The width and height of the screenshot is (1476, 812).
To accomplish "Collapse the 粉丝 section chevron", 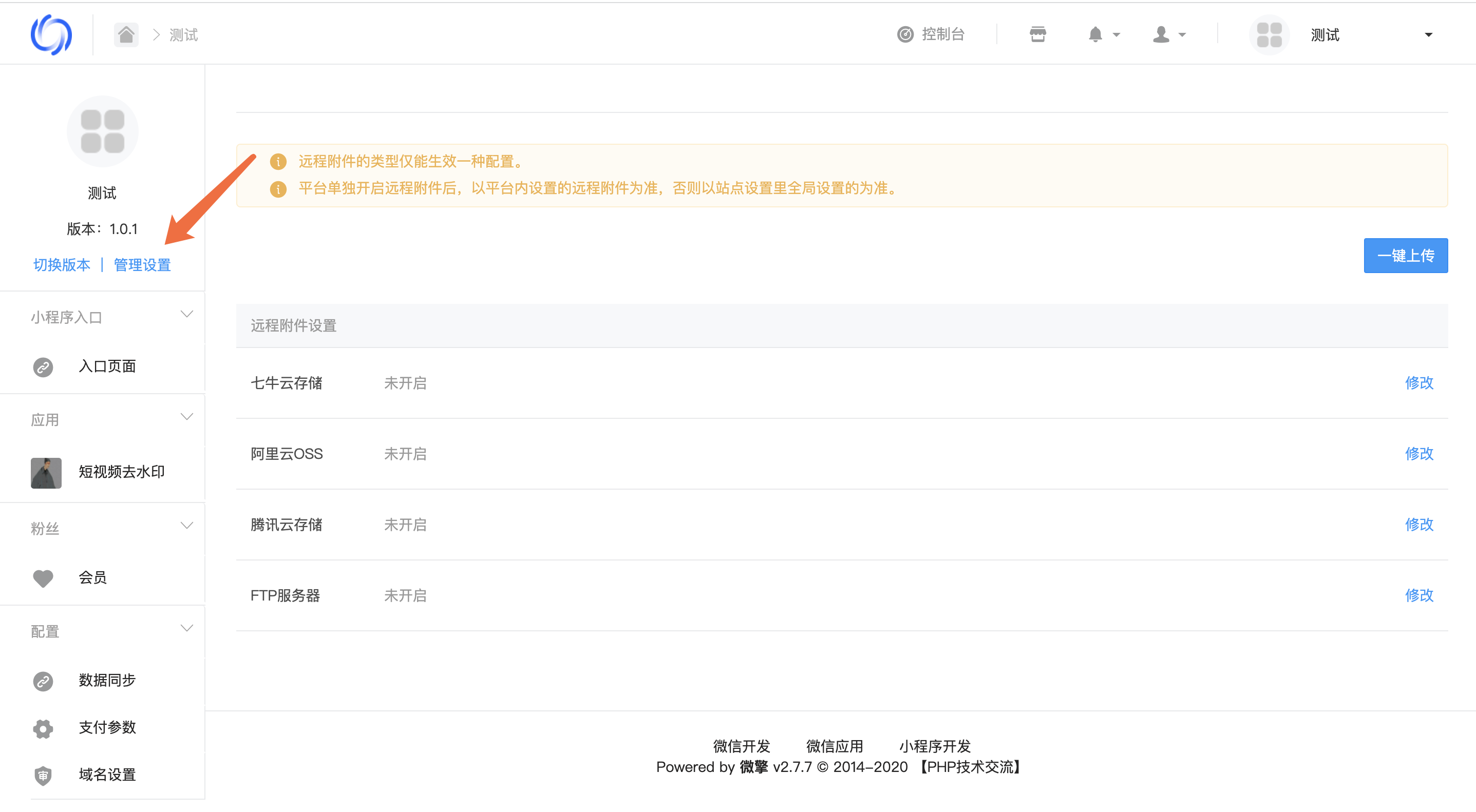I will [x=186, y=525].
